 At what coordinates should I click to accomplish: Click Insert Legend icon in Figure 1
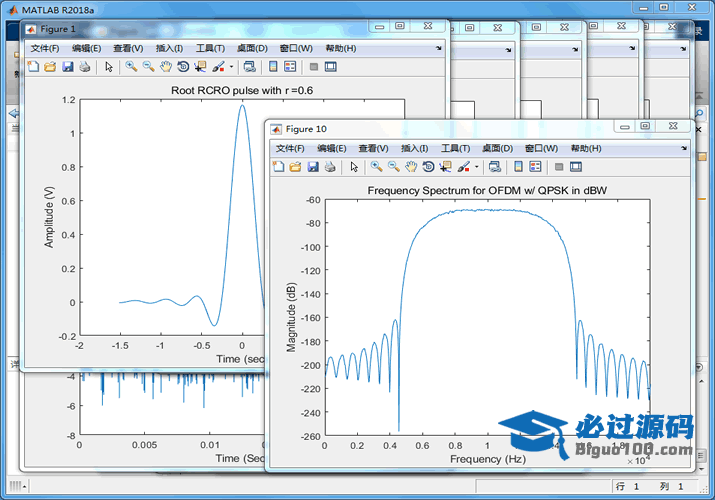[290, 67]
